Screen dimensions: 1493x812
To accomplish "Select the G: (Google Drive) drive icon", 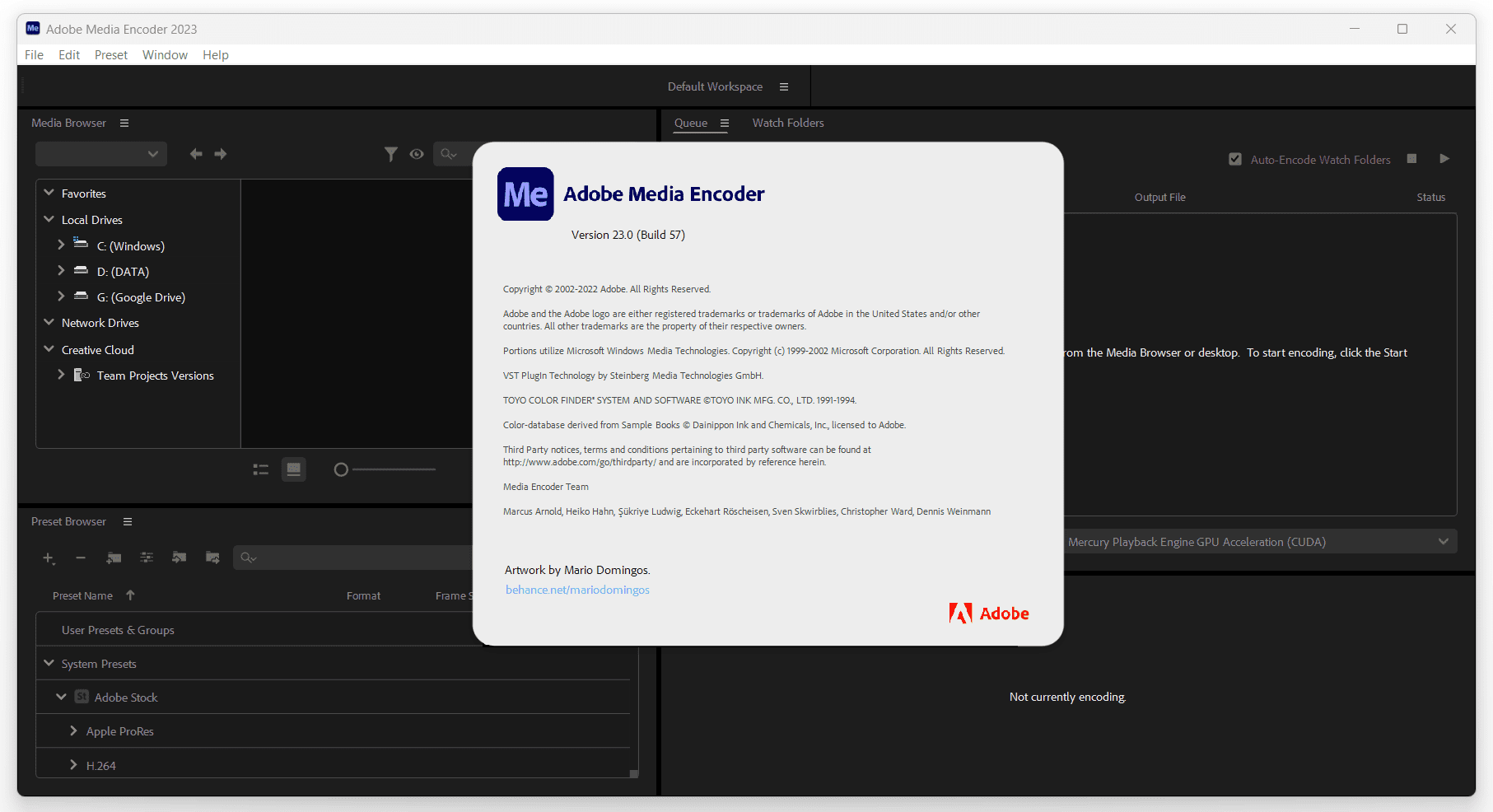I will click(81, 296).
